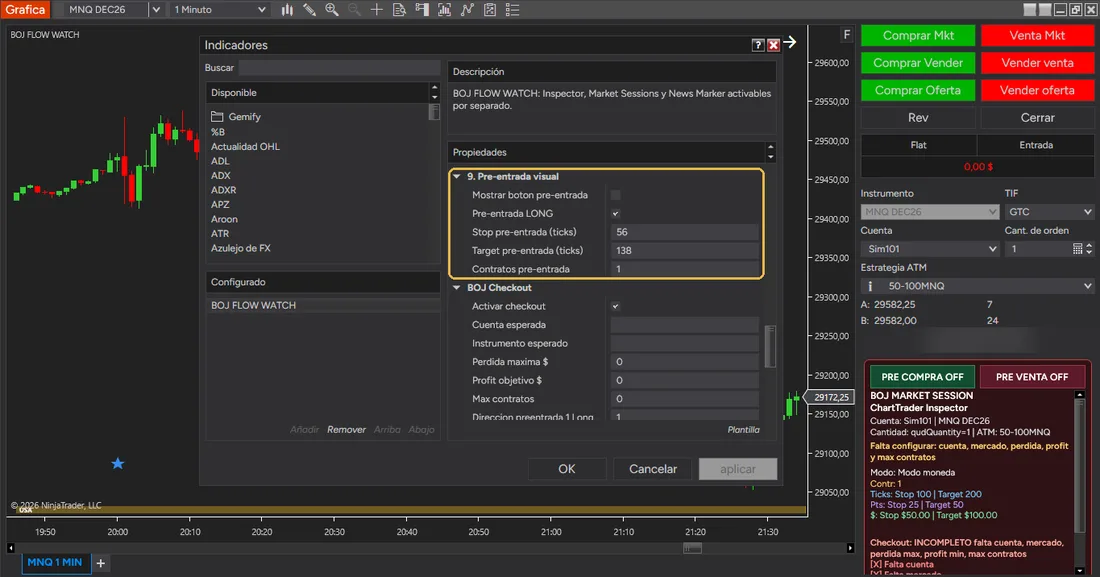1100x577 pixels.
Task: Click the Comprar Mkt button
Action: [918, 35]
